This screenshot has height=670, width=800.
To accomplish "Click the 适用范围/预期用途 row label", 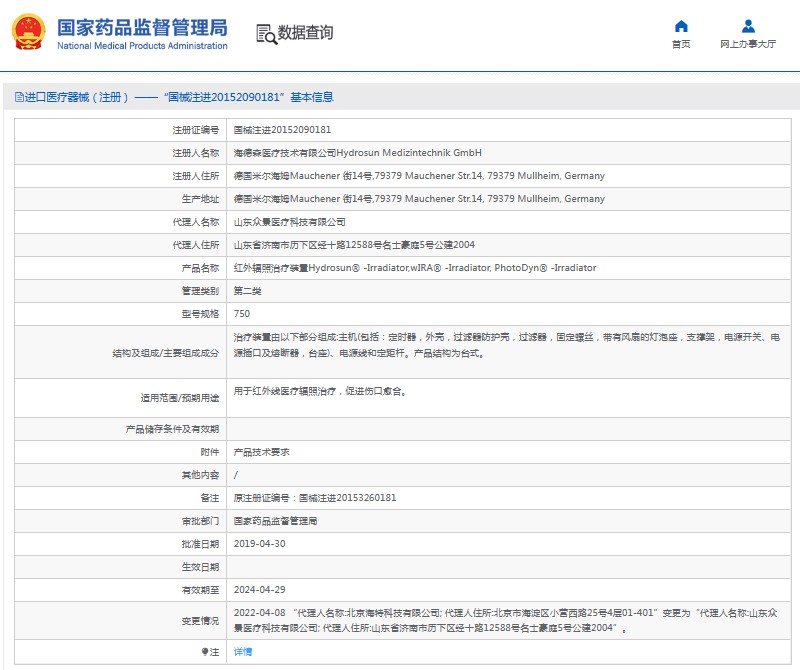I will tap(180, 398).
